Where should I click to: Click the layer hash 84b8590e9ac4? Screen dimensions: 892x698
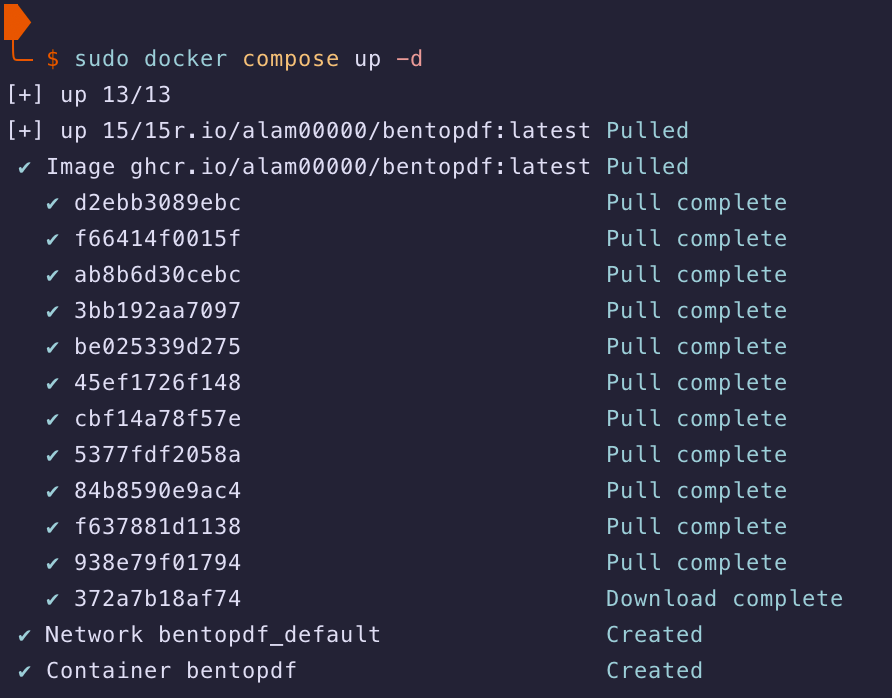157,491
